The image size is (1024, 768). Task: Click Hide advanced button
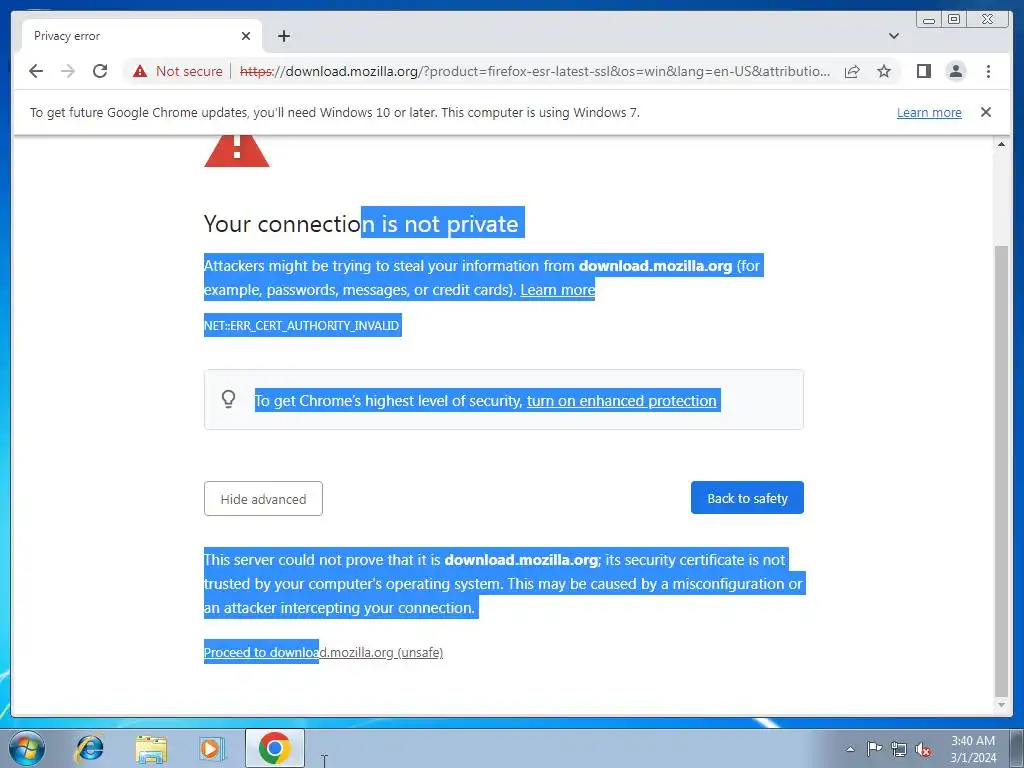click(x=263, y=499)
